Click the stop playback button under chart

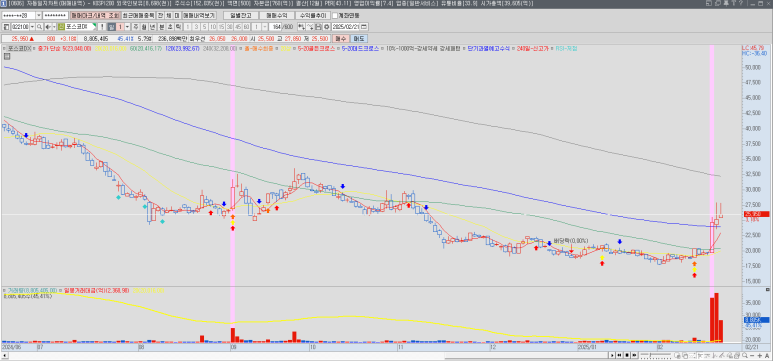point(627,355)
